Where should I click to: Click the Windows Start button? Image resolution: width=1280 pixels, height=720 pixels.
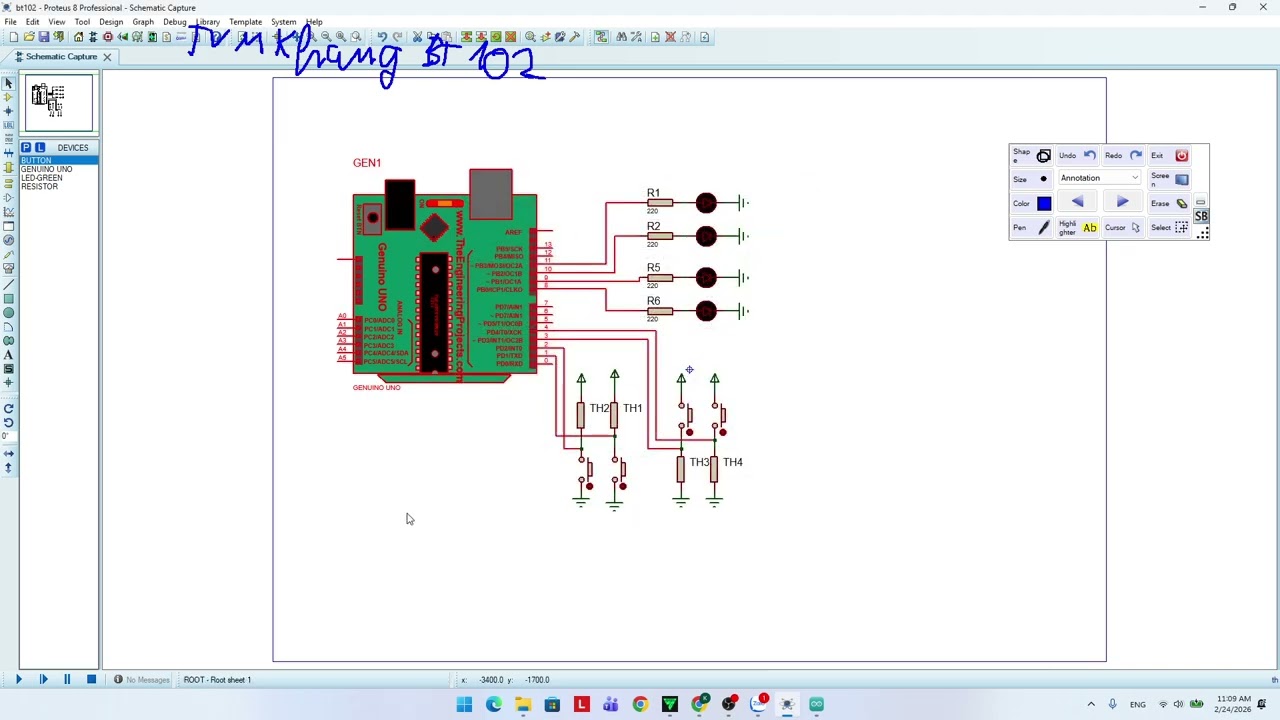(x=464, y=705)
